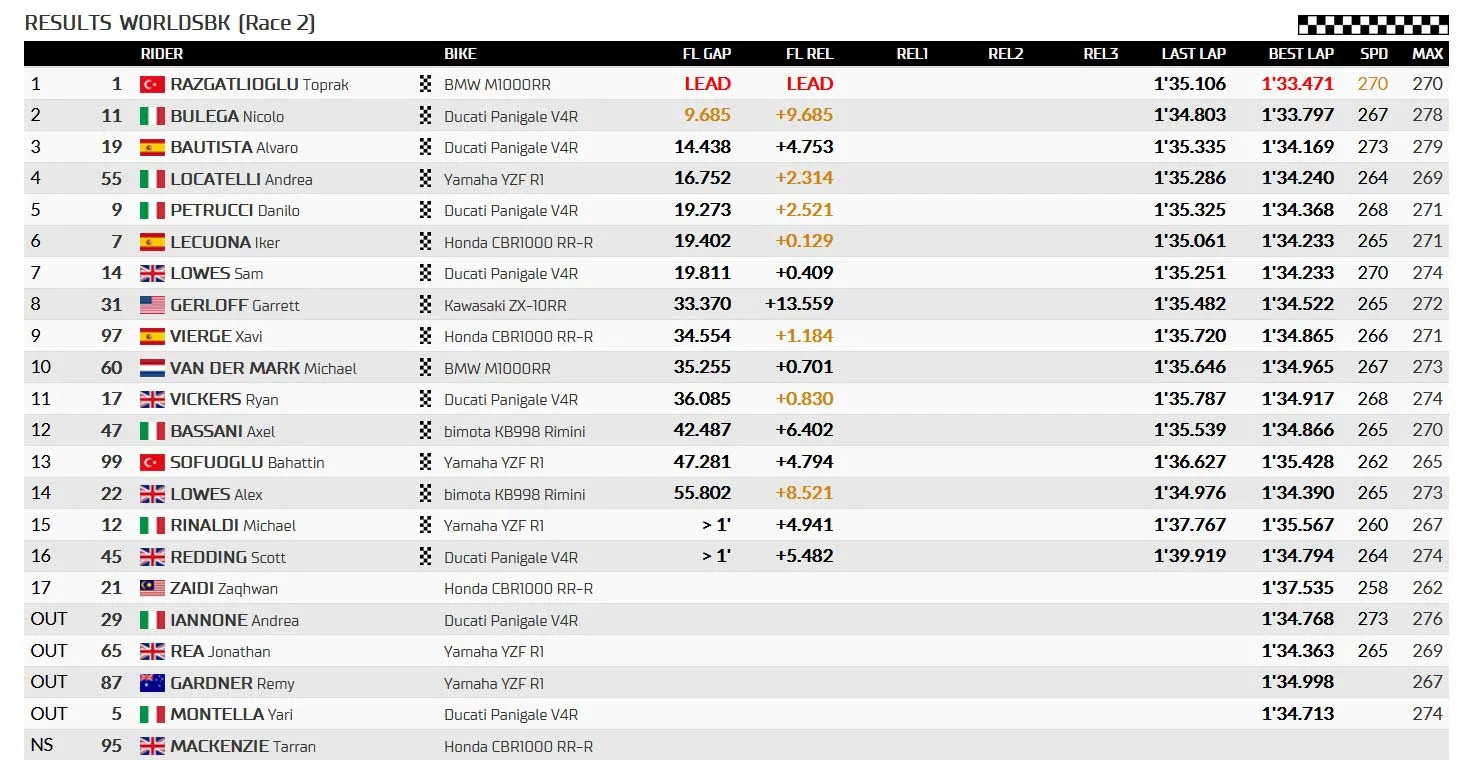The width and height of the screenshot is (1465, 769).
Task: Click the Italian flag beside Bassani Axel
Action: point(152,431)
